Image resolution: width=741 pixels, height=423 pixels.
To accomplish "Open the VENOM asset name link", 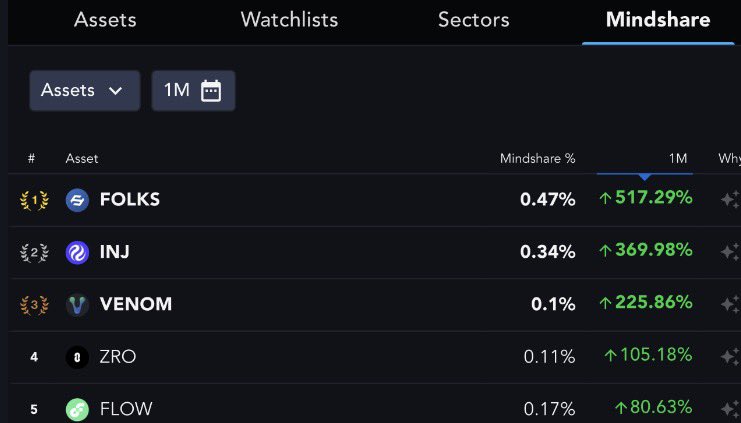I will 135,304.
